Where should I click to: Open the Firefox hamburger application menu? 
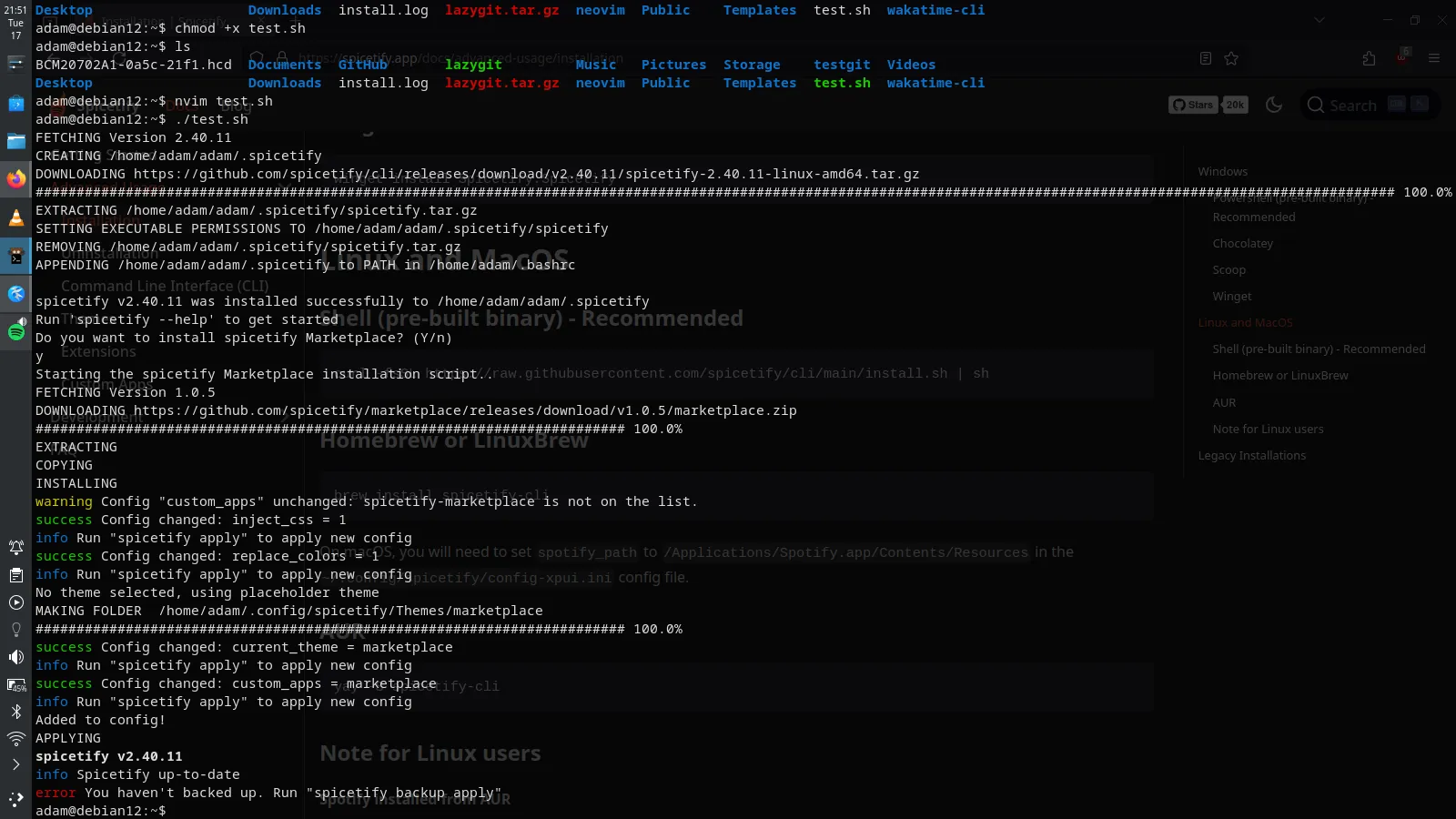click(1434, 58)
